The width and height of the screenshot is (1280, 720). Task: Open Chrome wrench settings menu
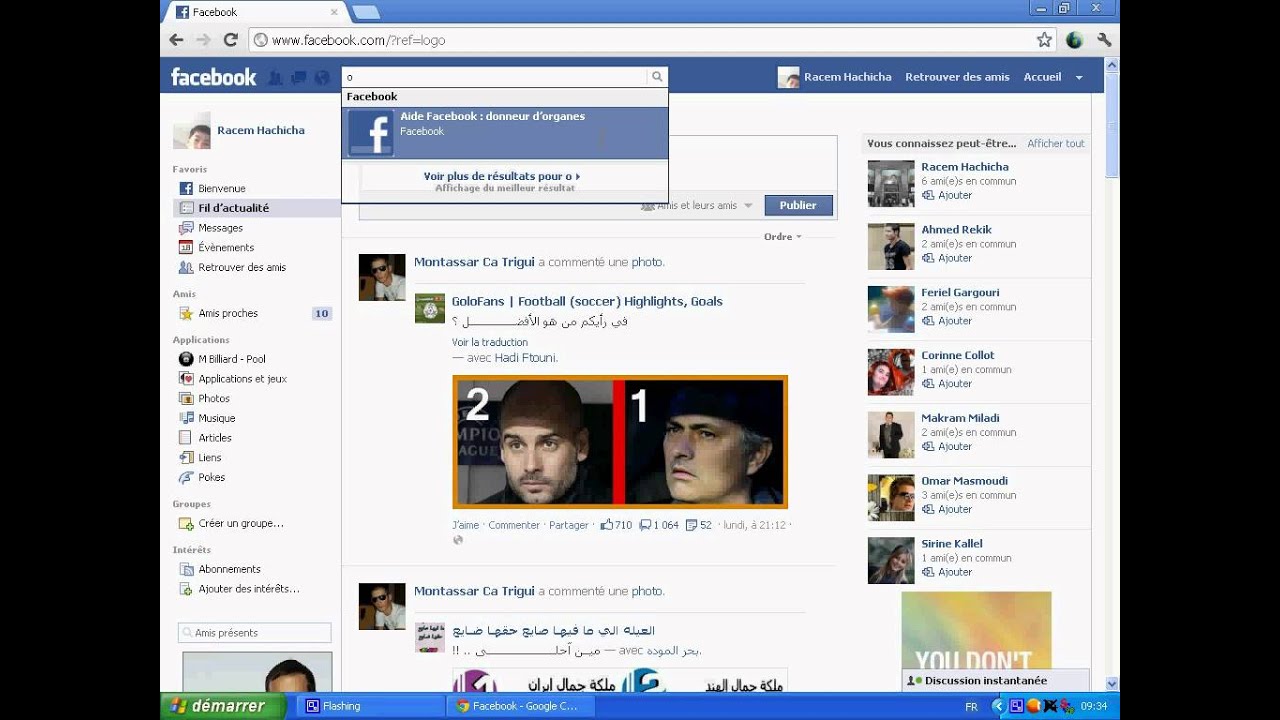coord(1105,40)
